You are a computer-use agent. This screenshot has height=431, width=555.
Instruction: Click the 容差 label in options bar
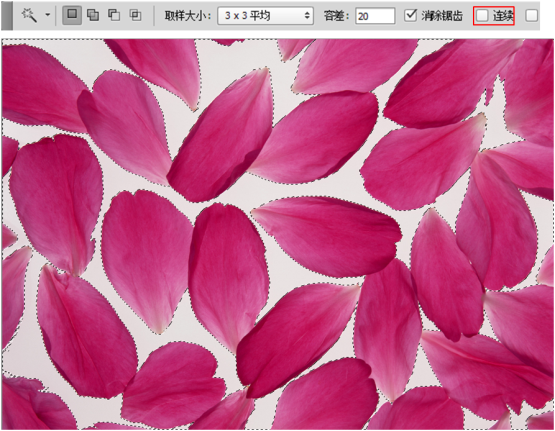[x=337, y=16]
